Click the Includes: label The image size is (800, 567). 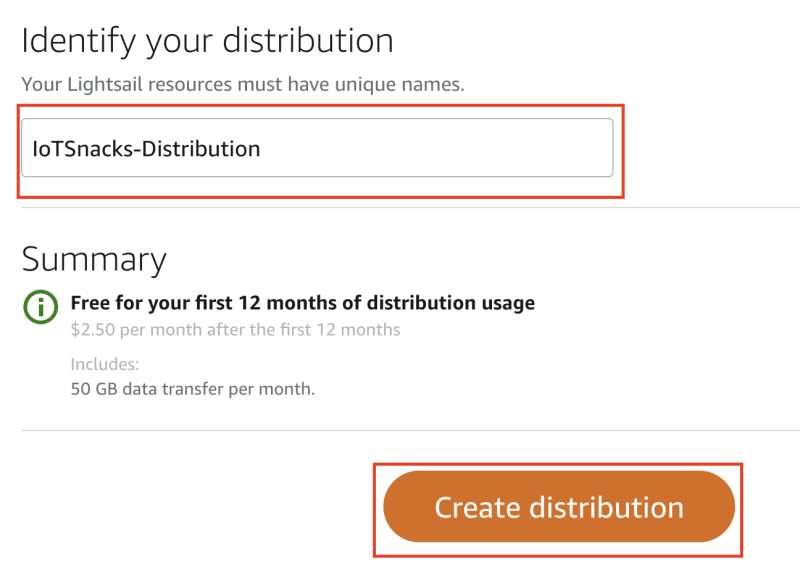105,364
